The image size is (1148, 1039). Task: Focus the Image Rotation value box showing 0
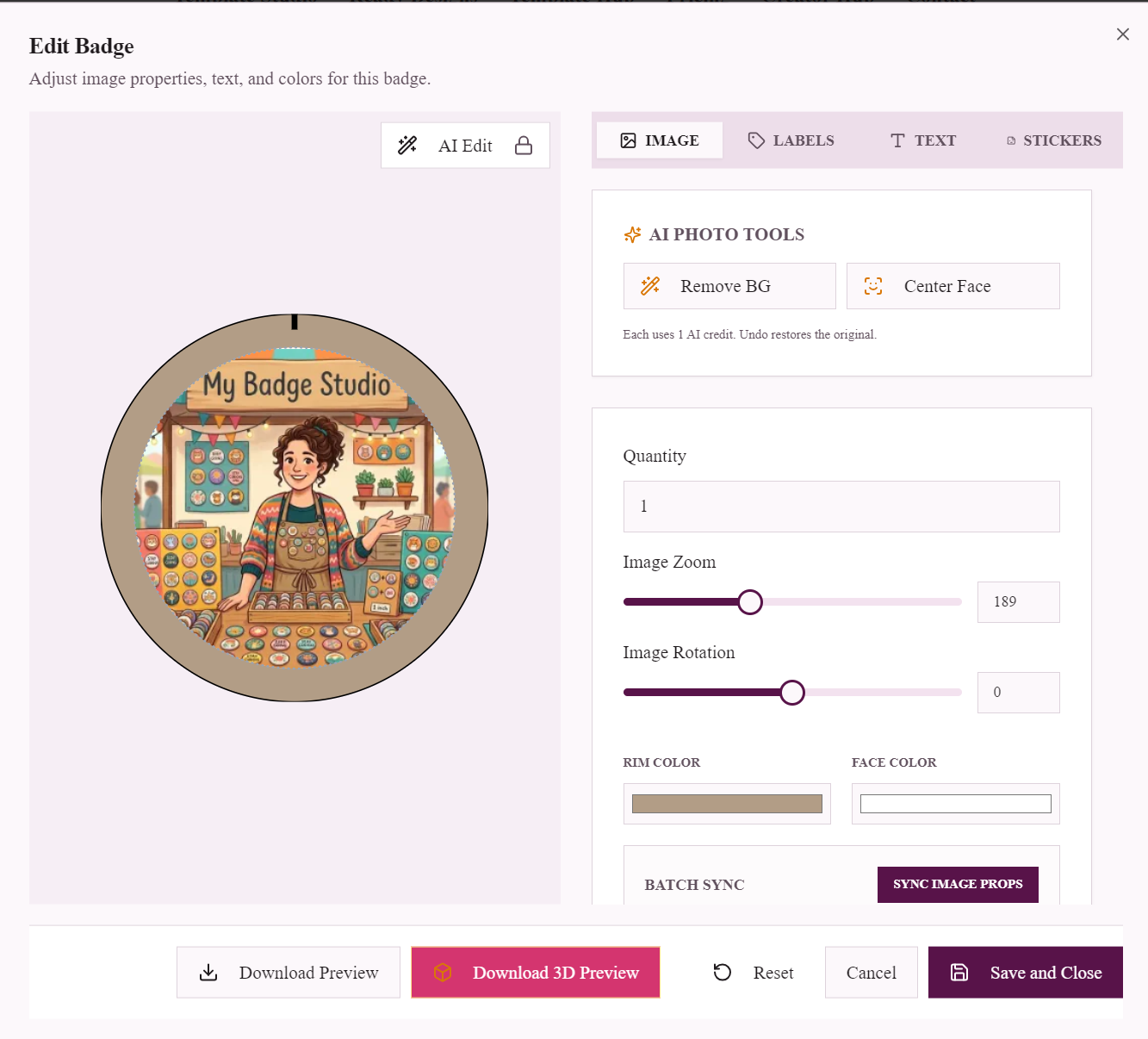[x=1018, y=693]
